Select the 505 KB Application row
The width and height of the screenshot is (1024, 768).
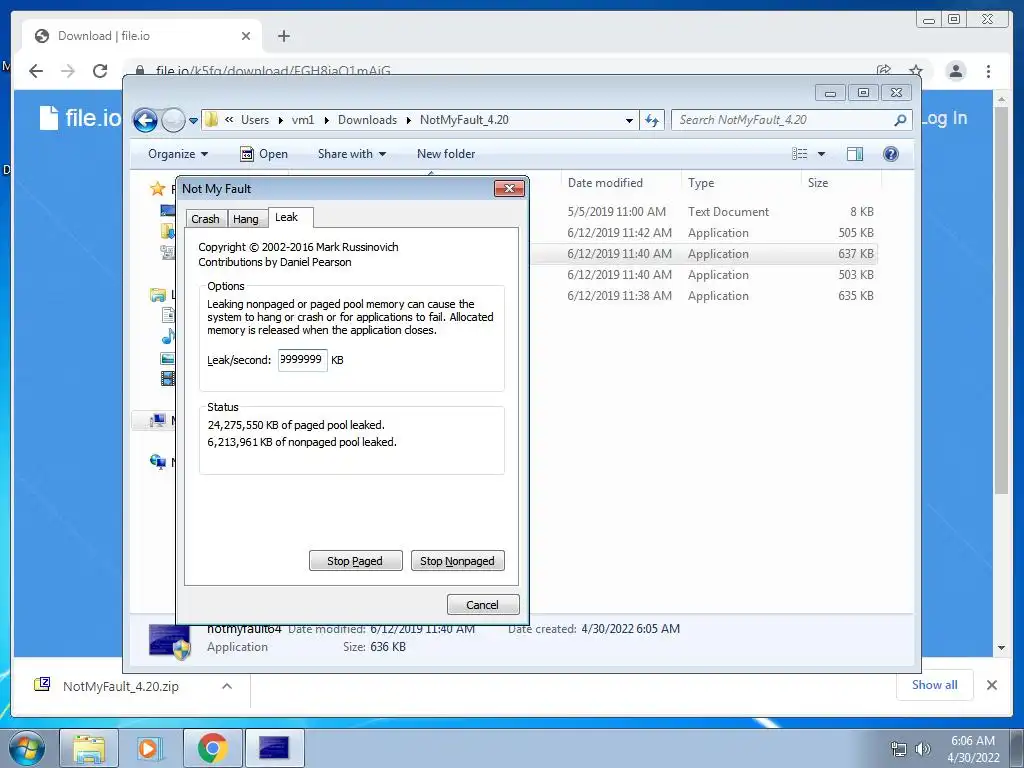click(705, 233)
